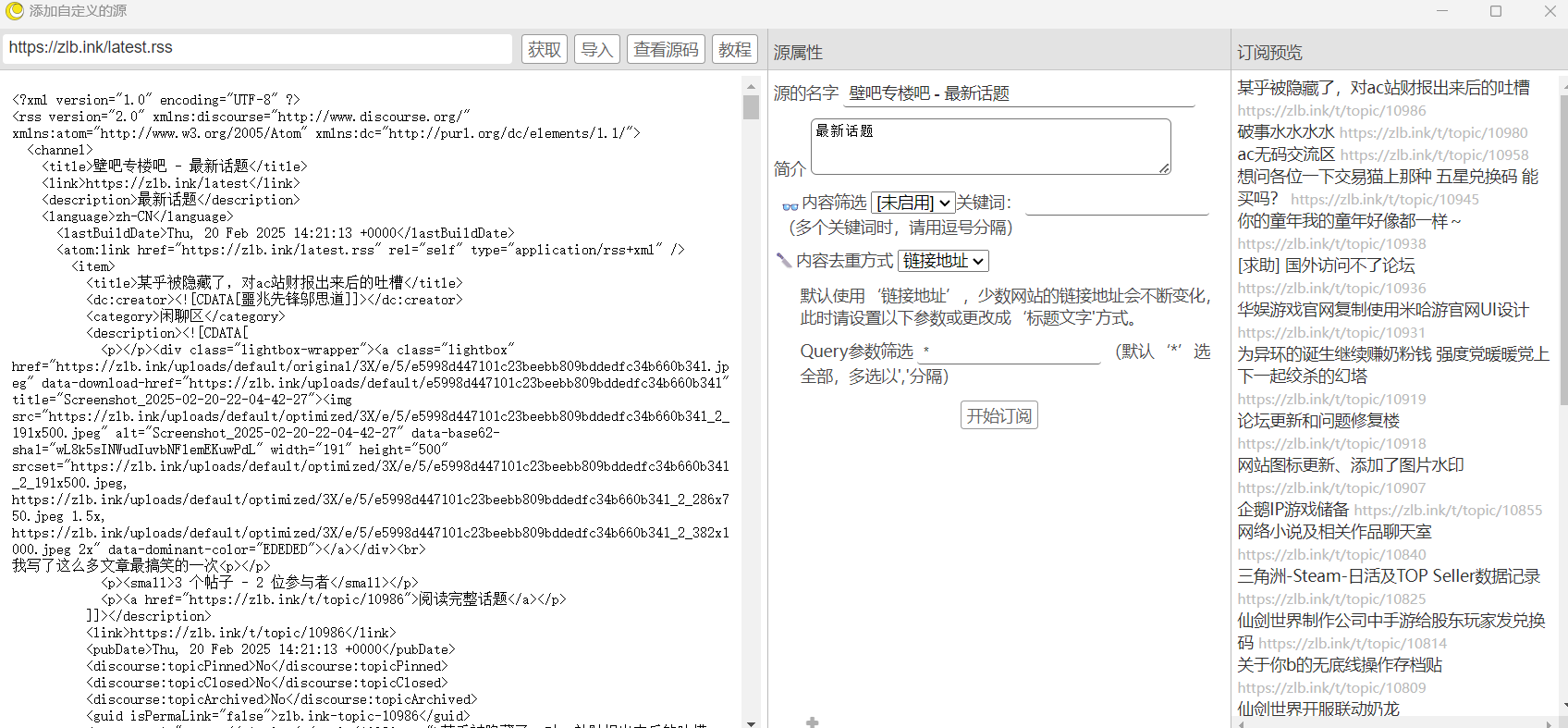Image resolution: width=1568 pixels, height=728 pixels.
Task: Open link zlb.ink/t/topic/10986 in preview
Action: 1331,111
